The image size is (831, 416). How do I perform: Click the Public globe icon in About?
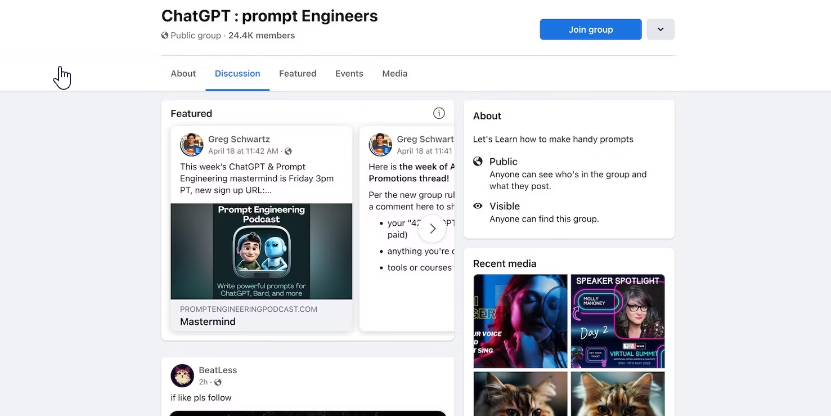tap(478, 161)
